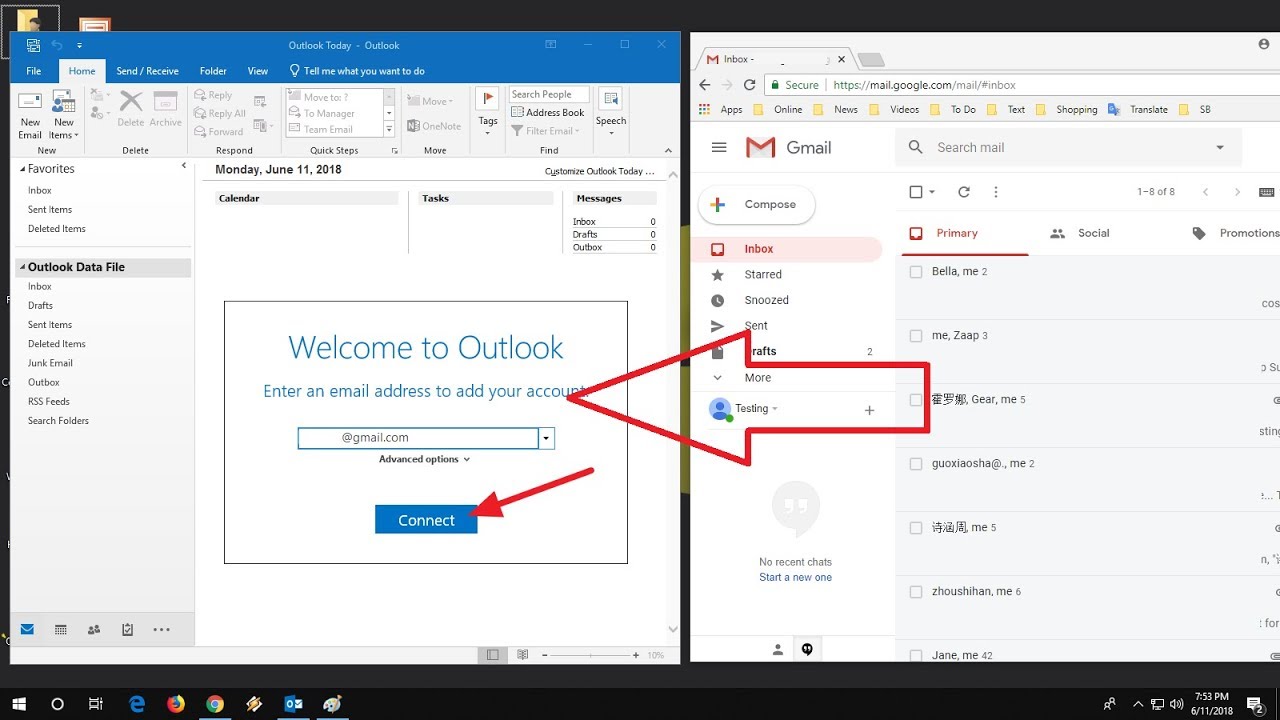1280x720 pixels.
Task: Click the Search People field in Outlook
Action: [549, 95]
